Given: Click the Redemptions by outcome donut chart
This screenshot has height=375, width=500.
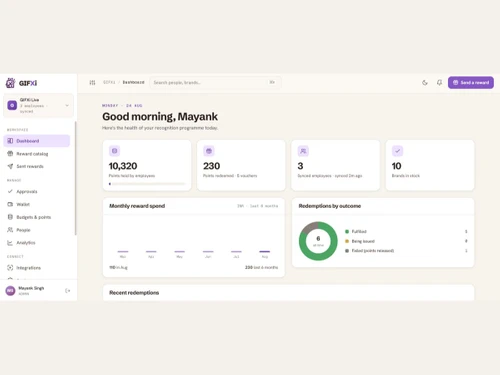Looking at the screenshot, I should (318, 241).
